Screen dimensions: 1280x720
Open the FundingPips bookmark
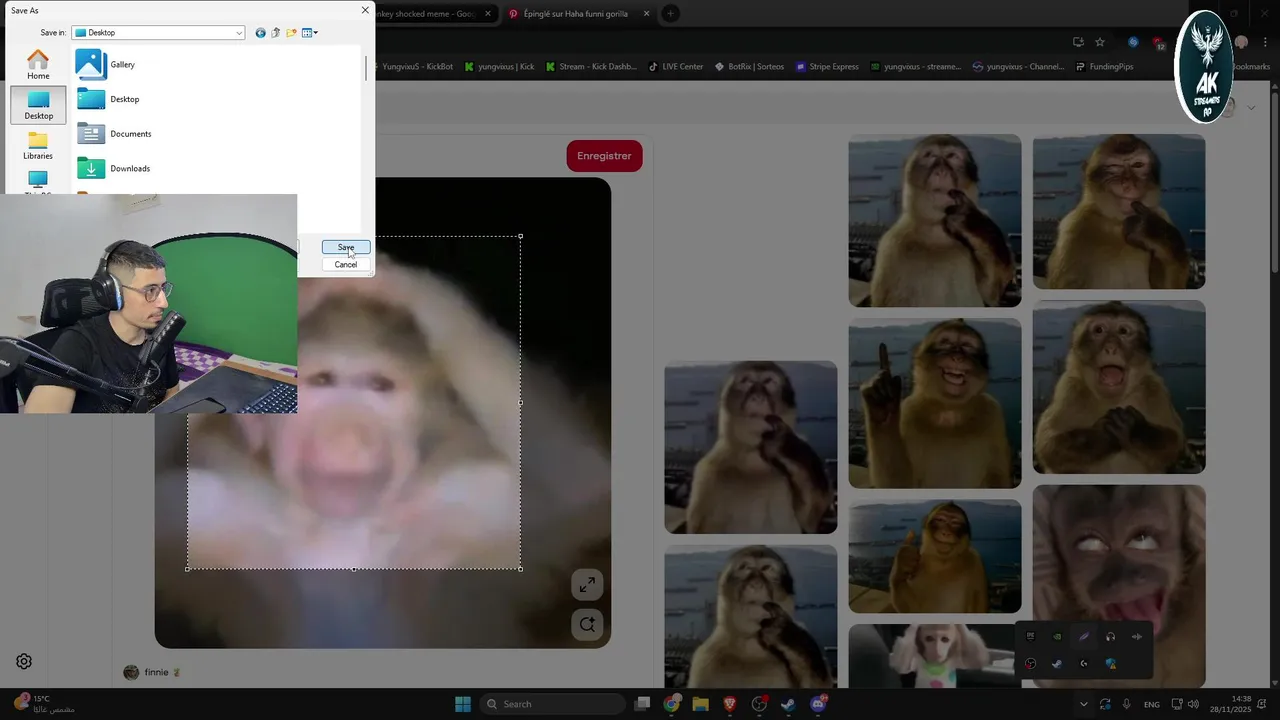point(1105,67)
